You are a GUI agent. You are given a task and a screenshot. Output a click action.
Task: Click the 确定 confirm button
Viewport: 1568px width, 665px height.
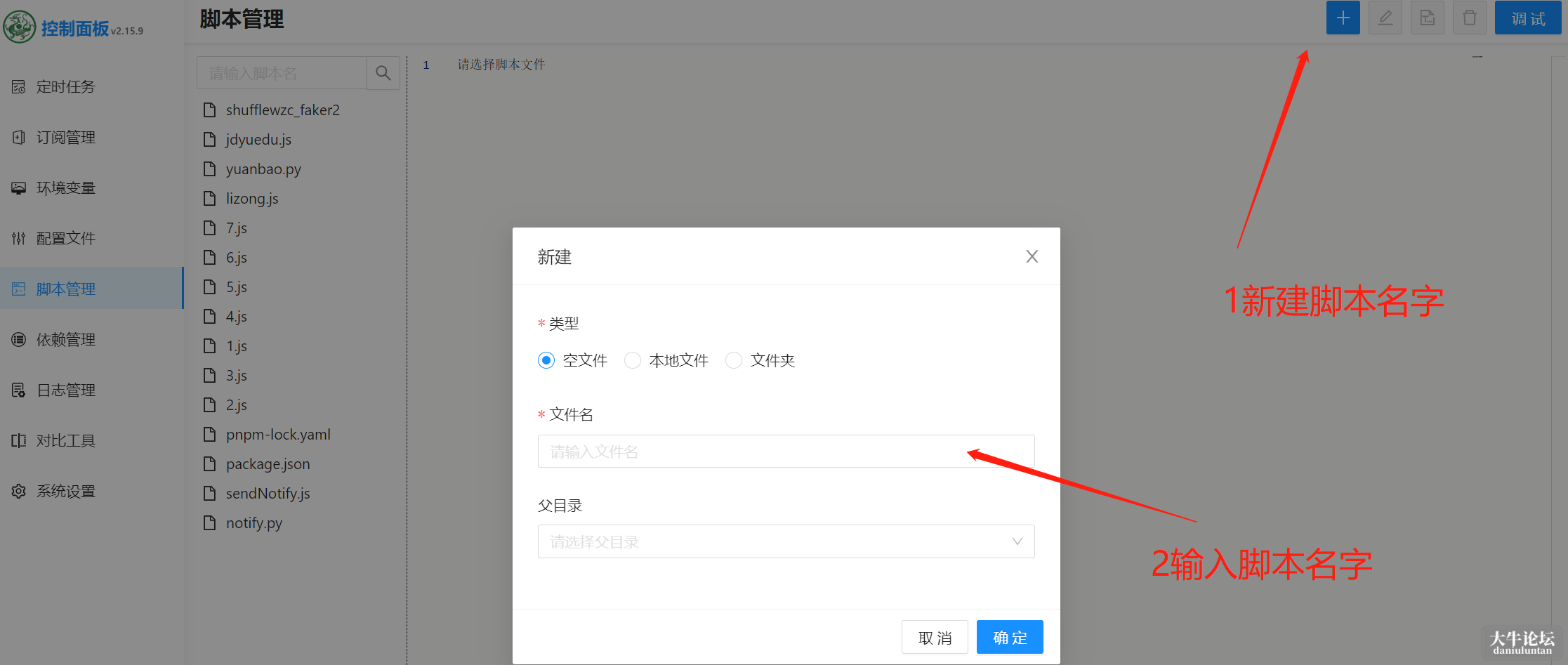click(x=1010, y=637)
